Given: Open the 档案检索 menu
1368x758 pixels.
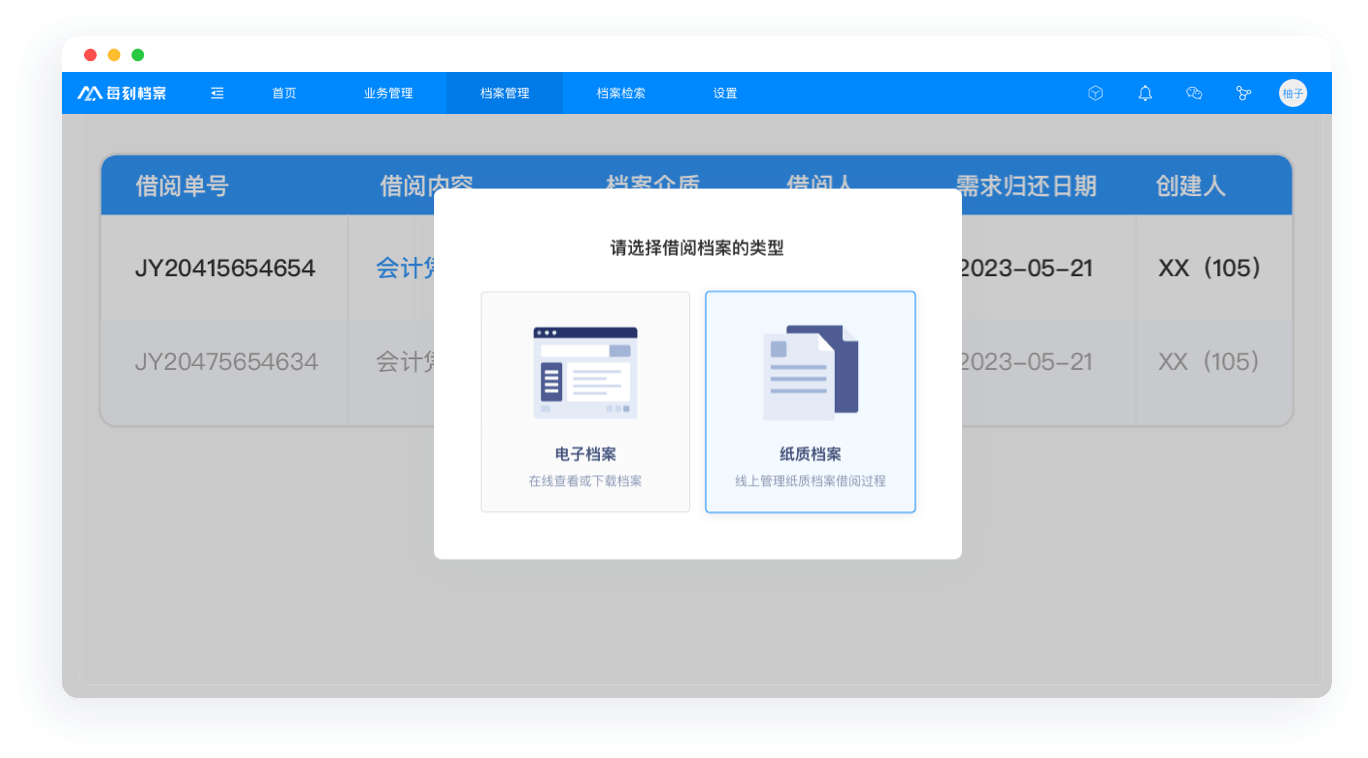Looking at the screenshot, I should [621, 93].
